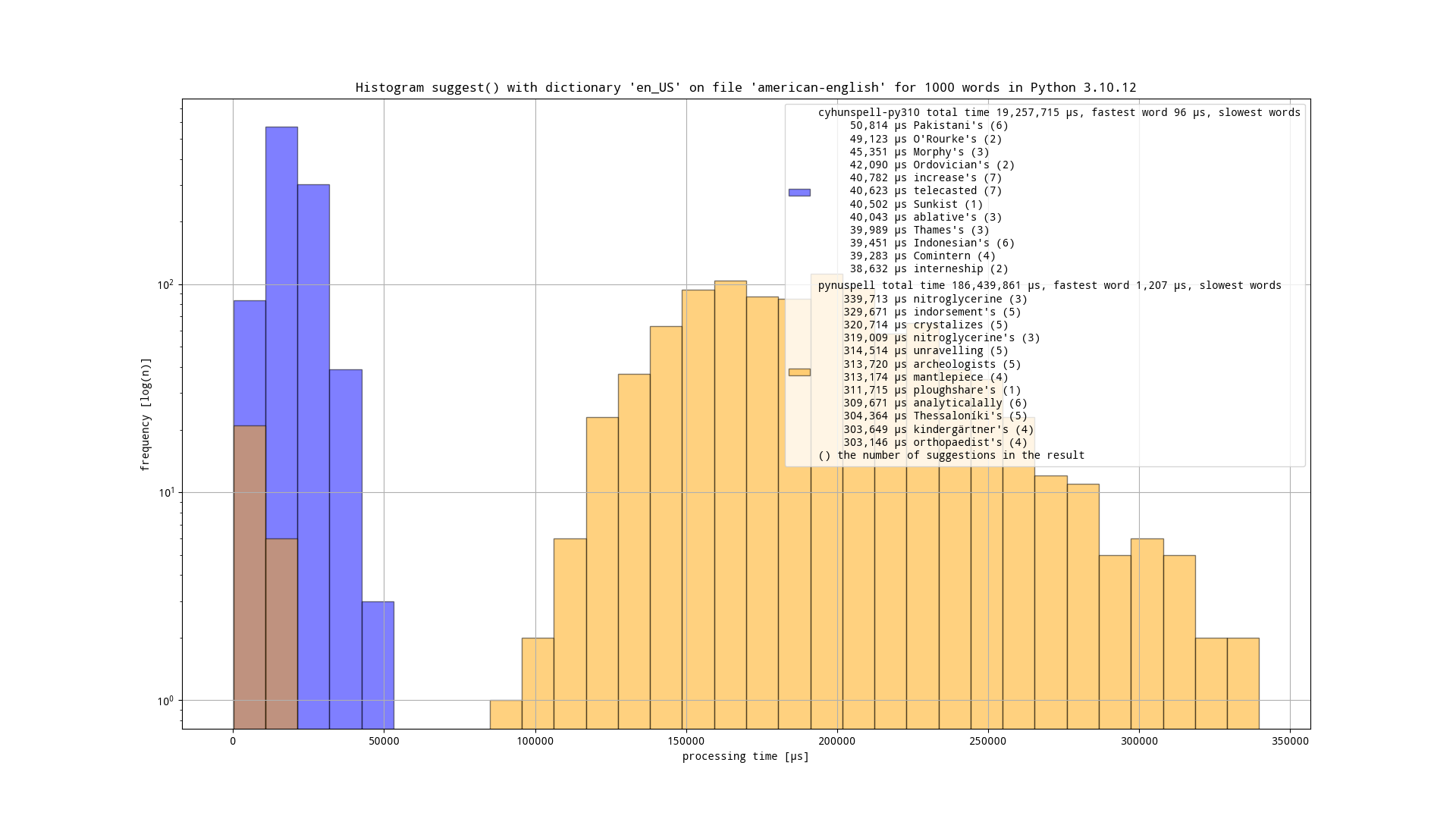Click the tallest blue histogram bar
The image size is (1456, 819).
coord(281,428)
